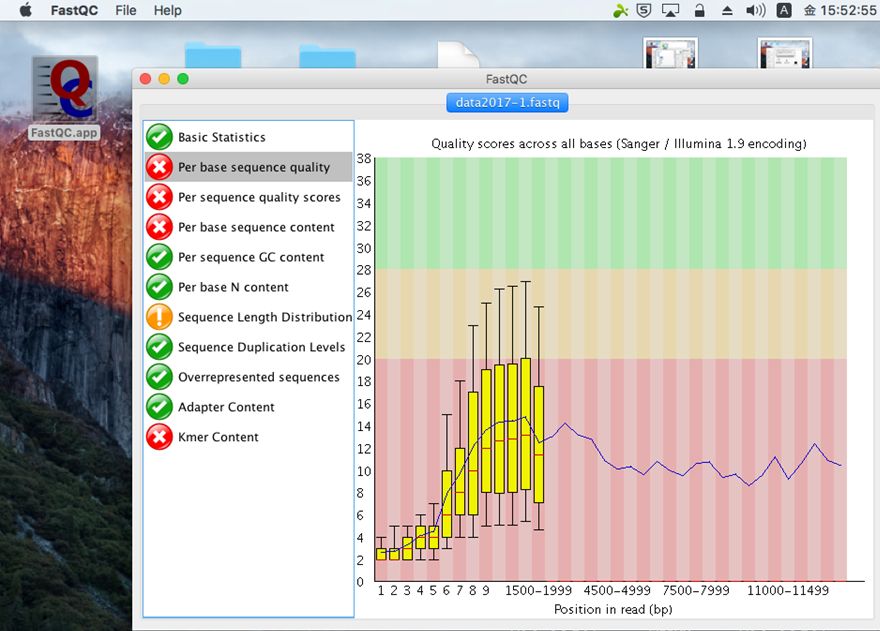Click the 7500-7999 x-axis label

696,591
